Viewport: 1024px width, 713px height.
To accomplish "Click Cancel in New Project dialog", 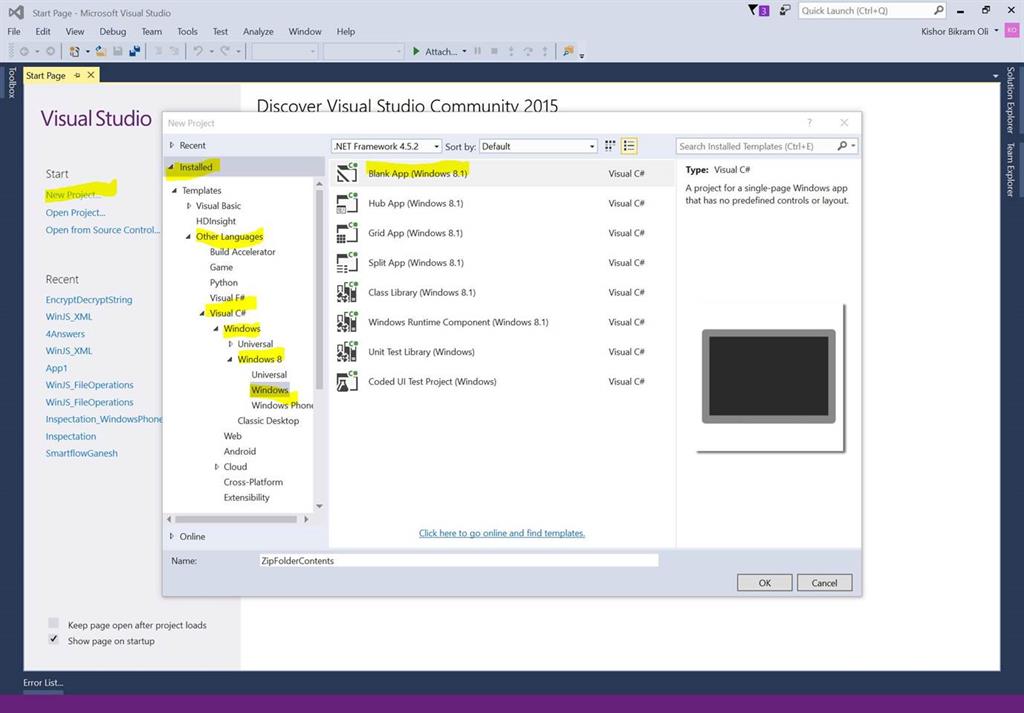I will pos(824,582).
